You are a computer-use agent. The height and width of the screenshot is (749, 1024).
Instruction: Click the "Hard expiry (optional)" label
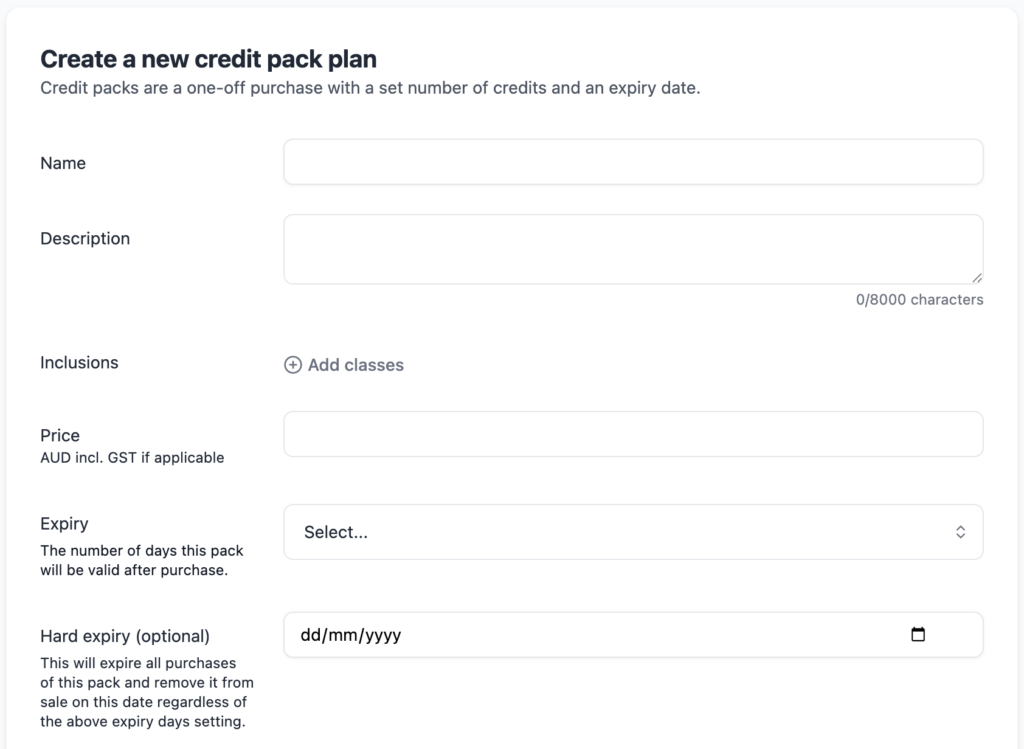[125, 635]
